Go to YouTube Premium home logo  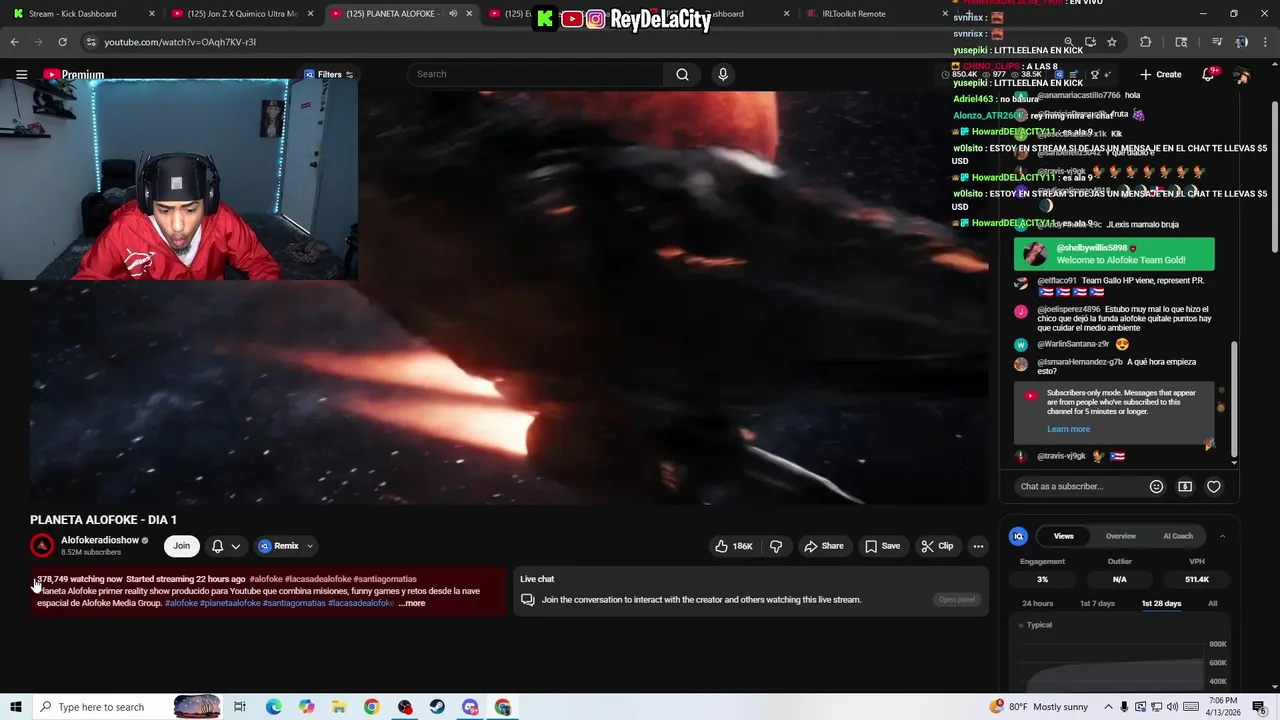click(73, 75)
